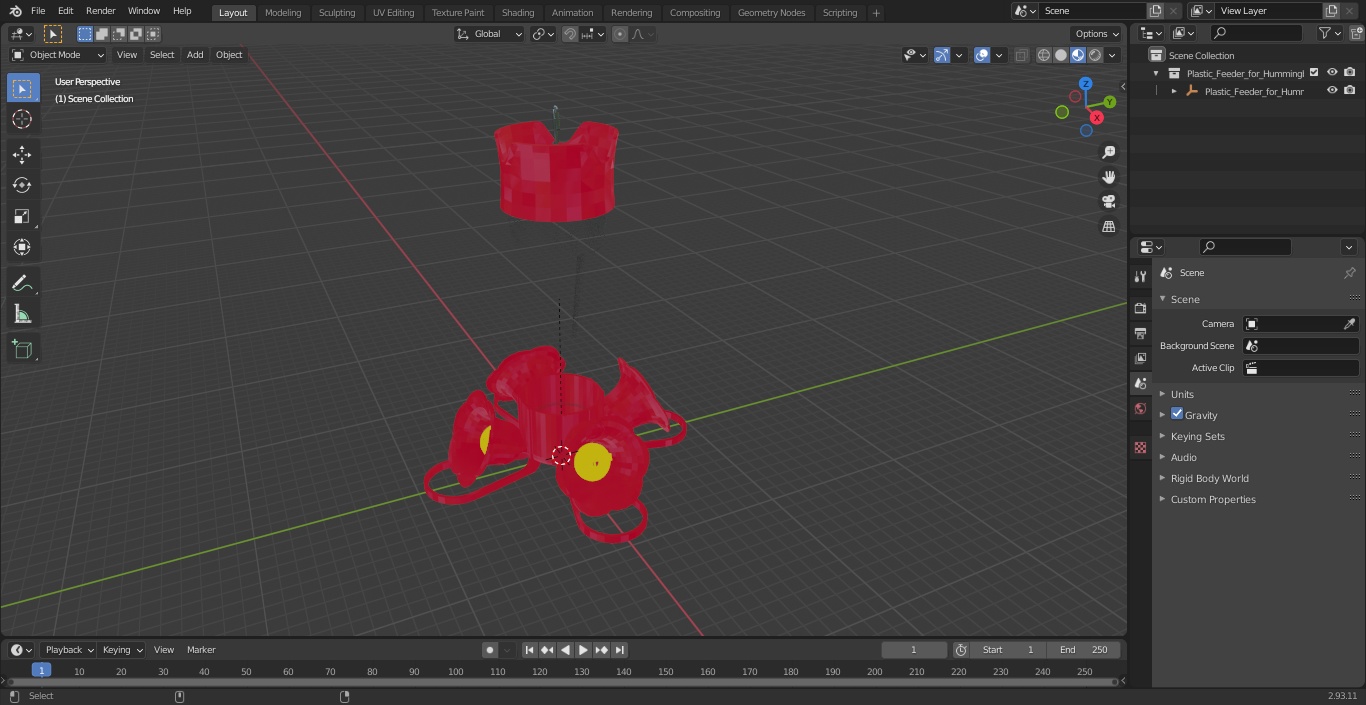Image resolution: width=1366 pixels, height=705 pixels.
Task: Disable rendering of Plastic_Feeder collection
Action: (x=1350, y=73)
